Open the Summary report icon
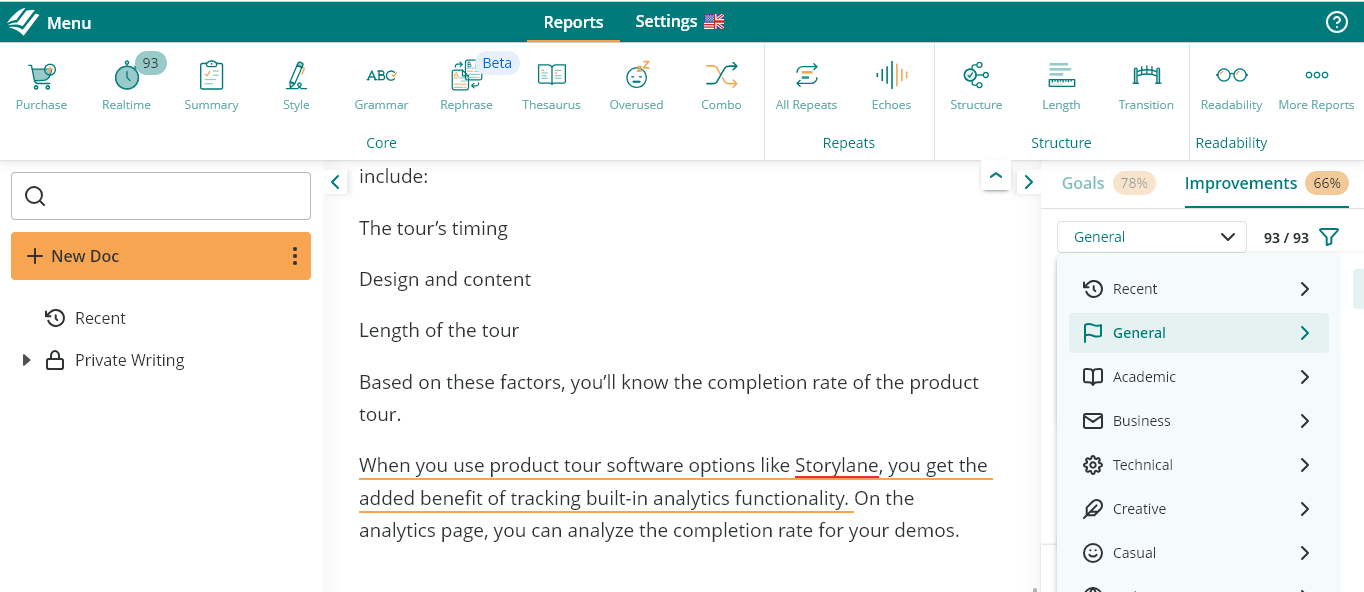This screenshot has height=592, width=1364. 211,84
